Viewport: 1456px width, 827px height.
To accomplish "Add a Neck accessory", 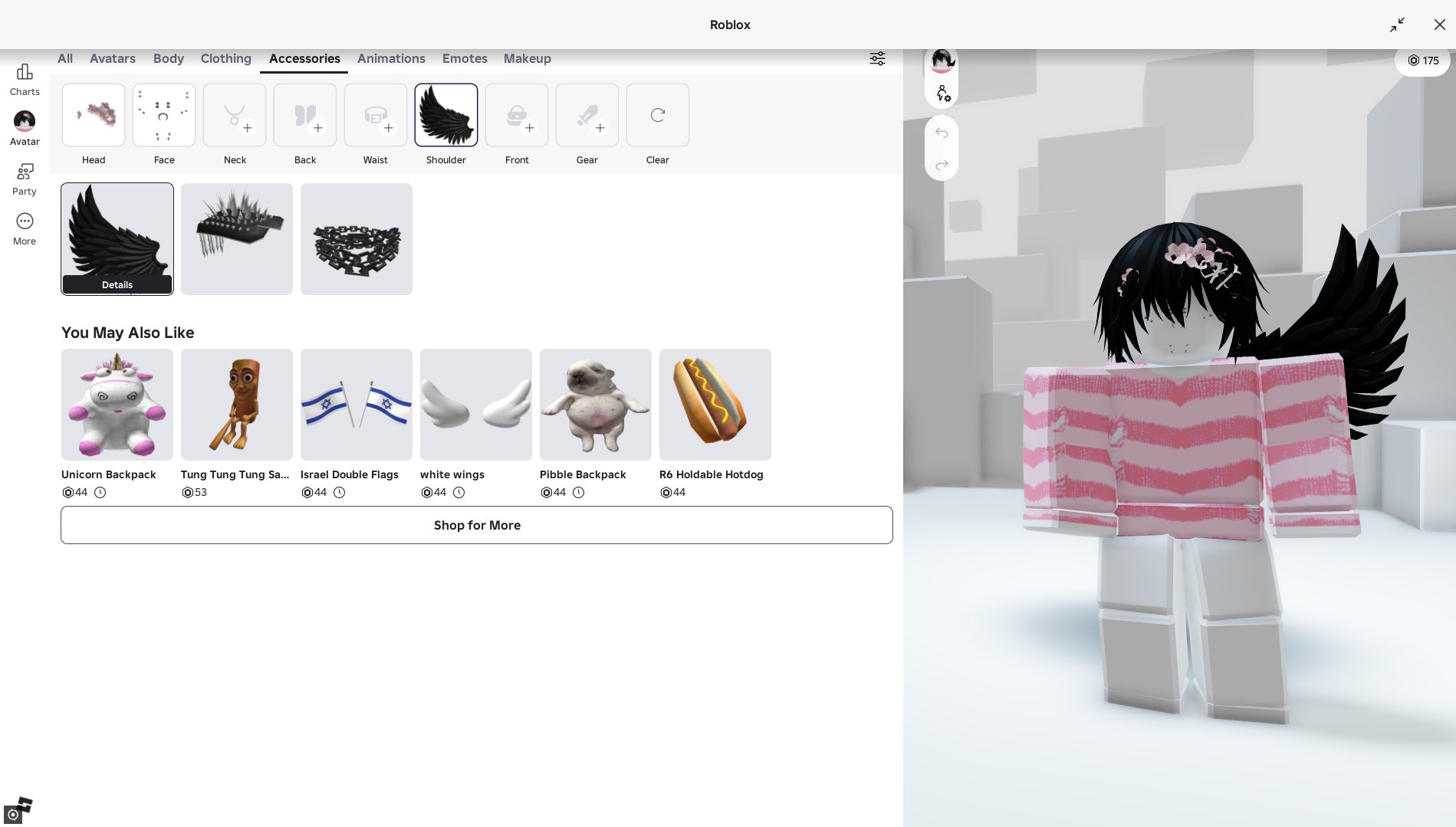I will (x=235, y=115).
